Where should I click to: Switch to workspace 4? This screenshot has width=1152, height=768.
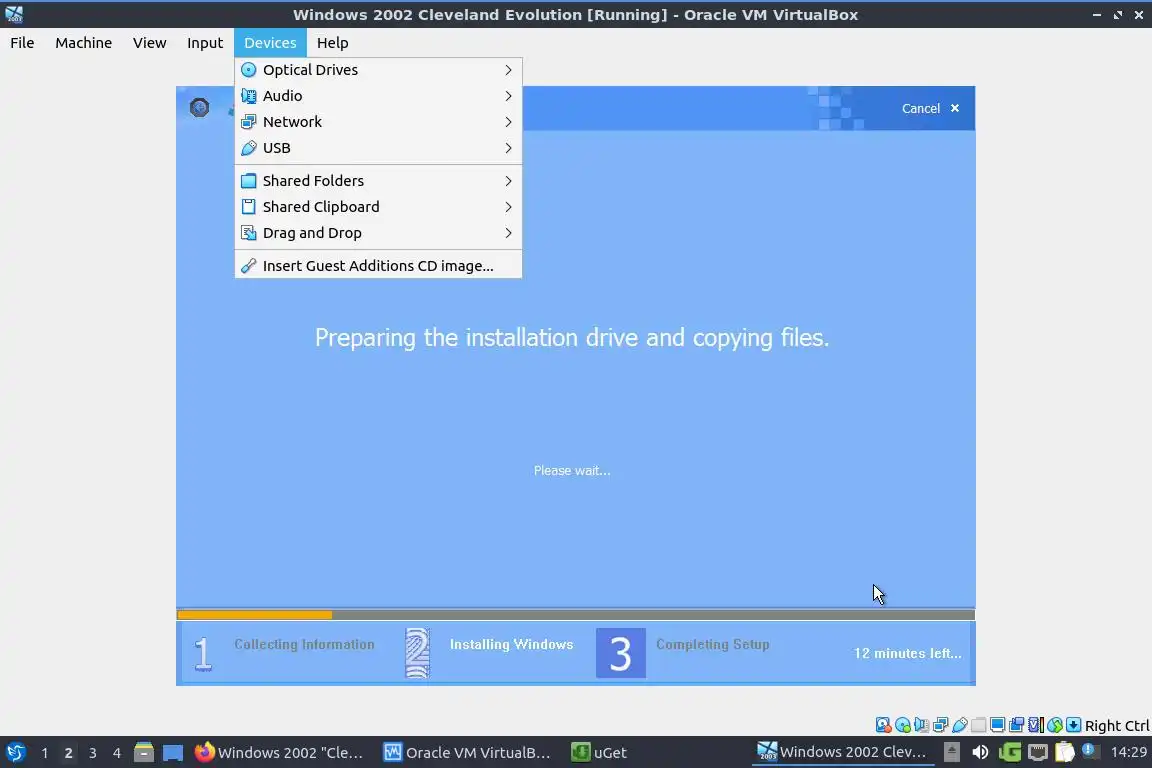(117, 753)
